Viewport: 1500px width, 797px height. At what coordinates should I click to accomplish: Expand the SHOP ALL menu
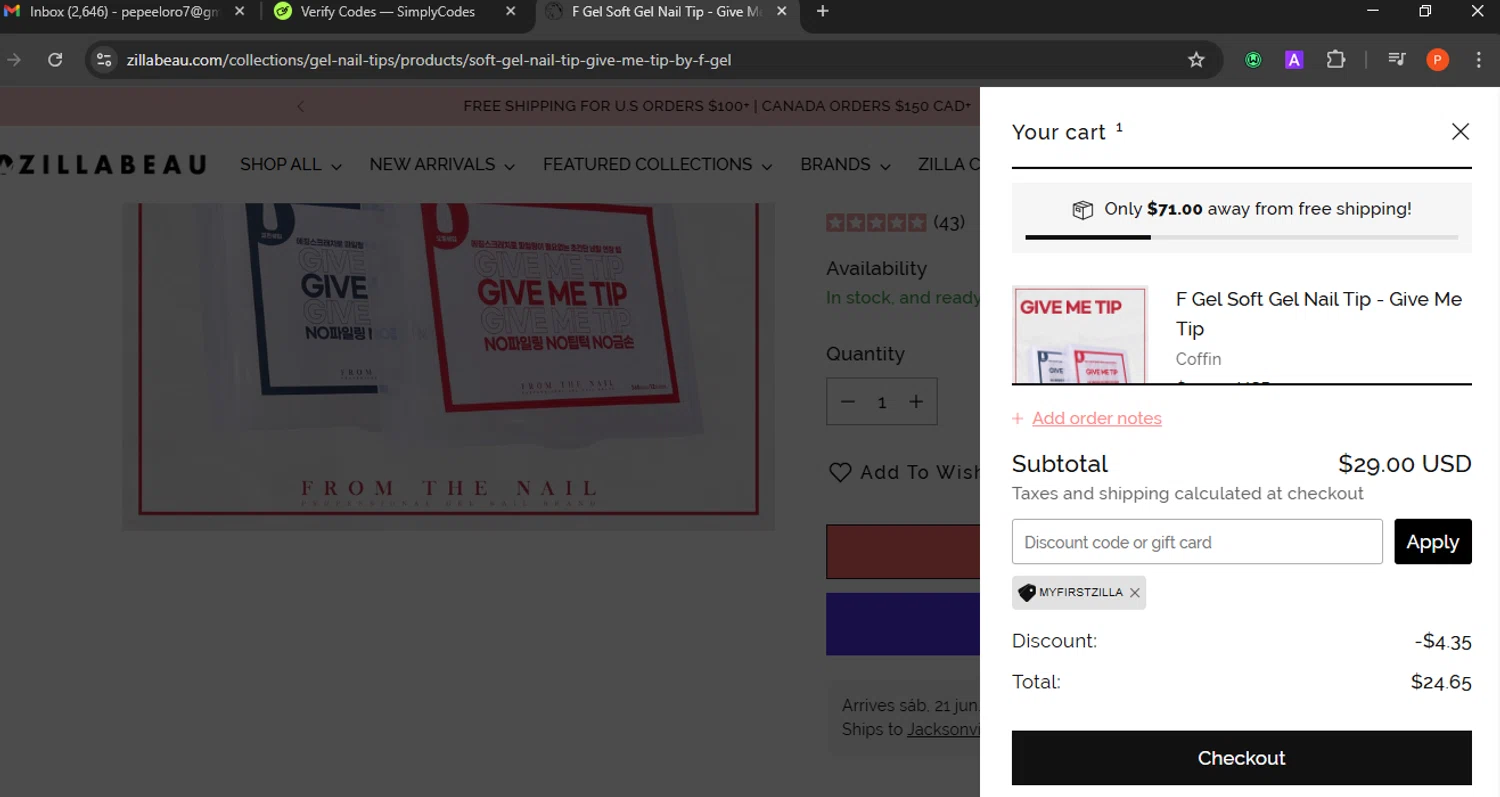291,164
